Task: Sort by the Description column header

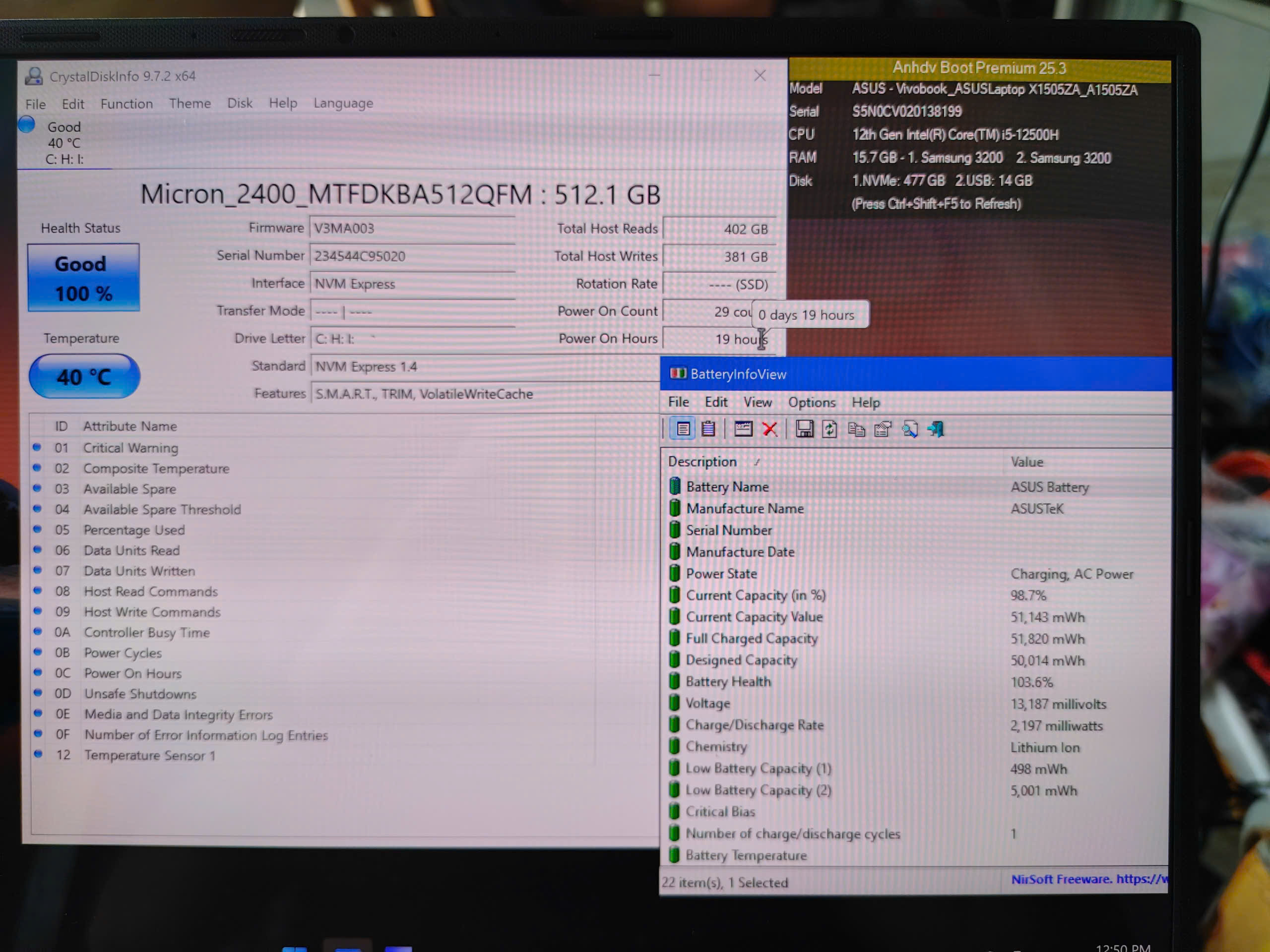Action: (702, 462)
